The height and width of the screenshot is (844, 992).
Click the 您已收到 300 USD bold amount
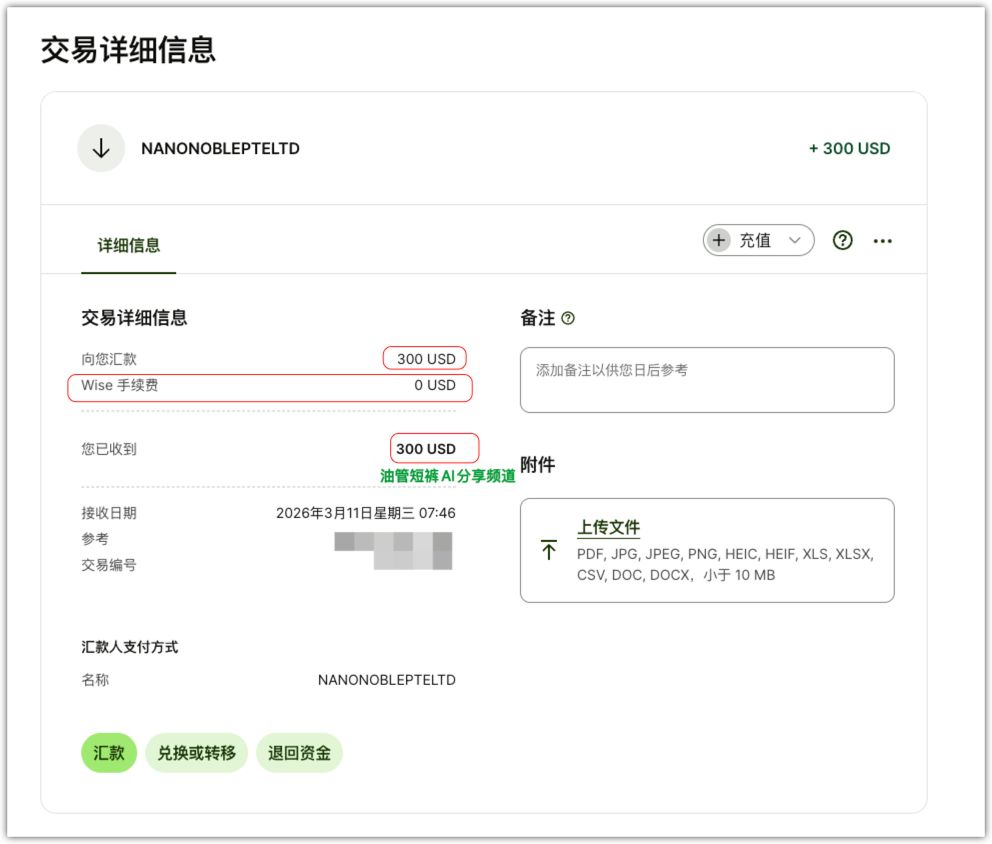tap(426, 449)
